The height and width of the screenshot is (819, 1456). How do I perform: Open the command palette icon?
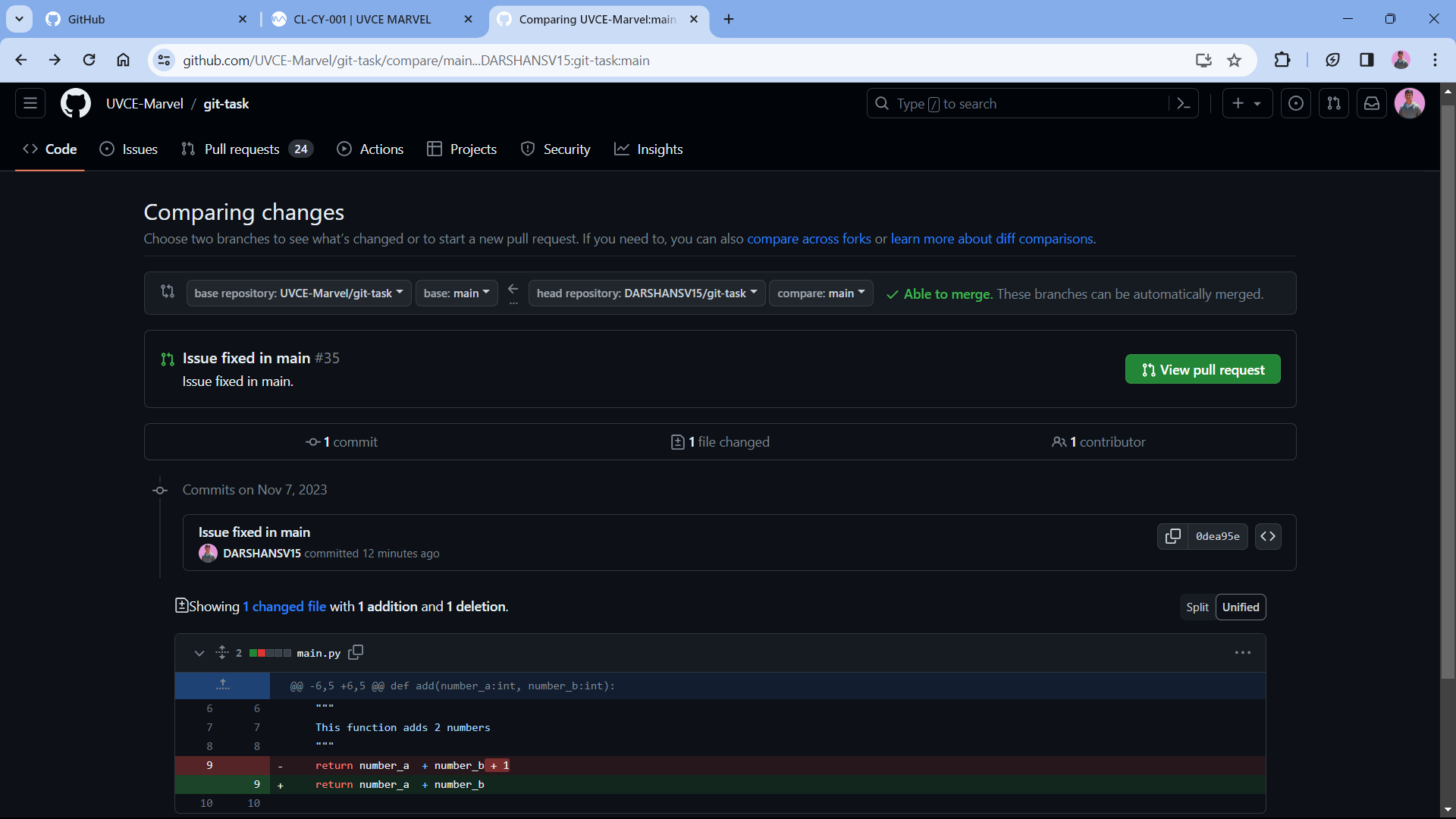[1184, 103]
